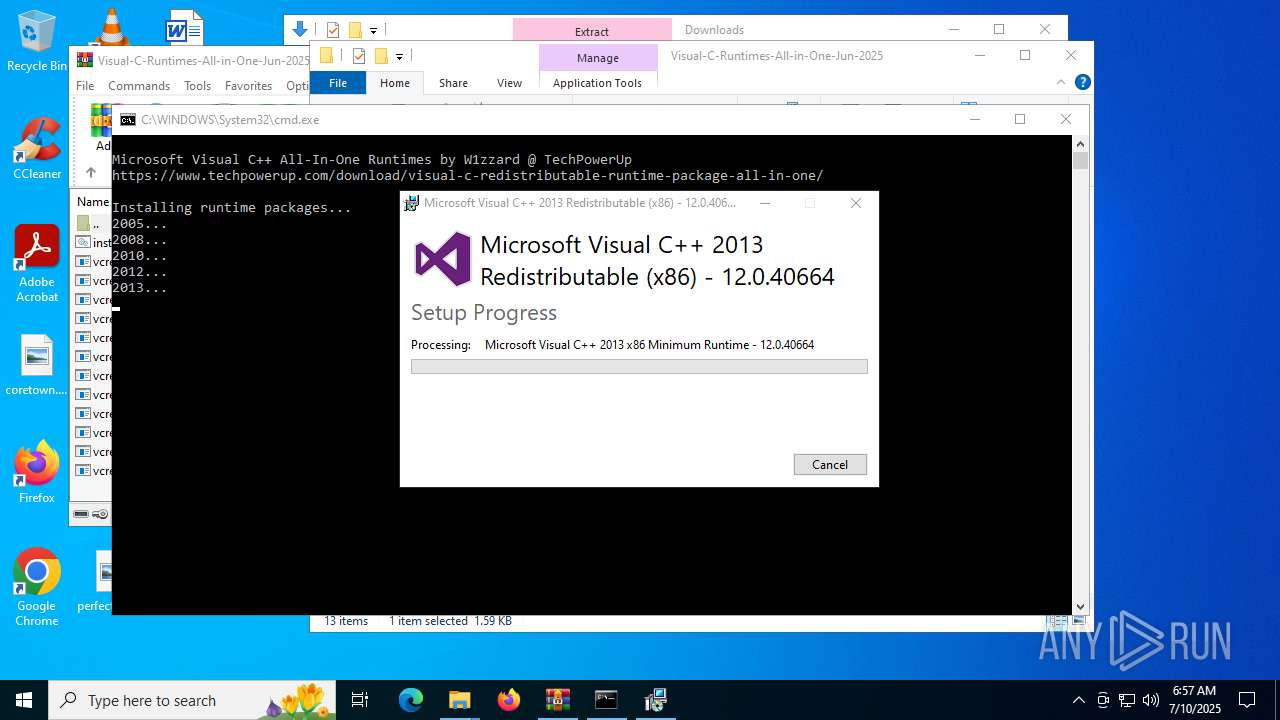Launch Firefox from desktop
This screenshot has height=720, width=1280.
tap(37, 473)
